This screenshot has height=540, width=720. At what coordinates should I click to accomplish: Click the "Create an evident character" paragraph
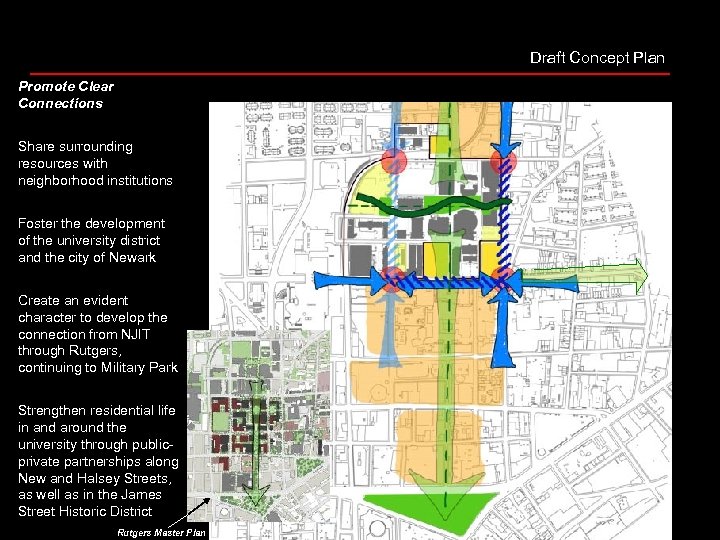(98, 334)
